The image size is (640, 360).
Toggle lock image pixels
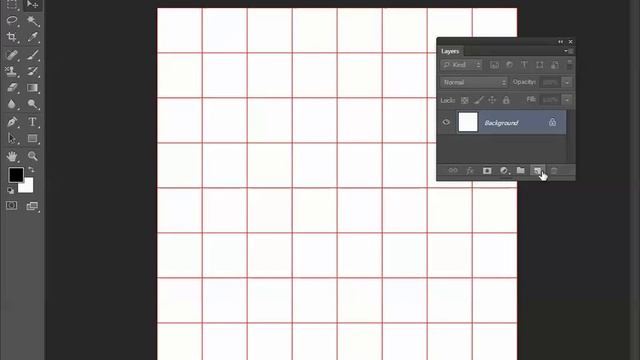click(478, 100)
